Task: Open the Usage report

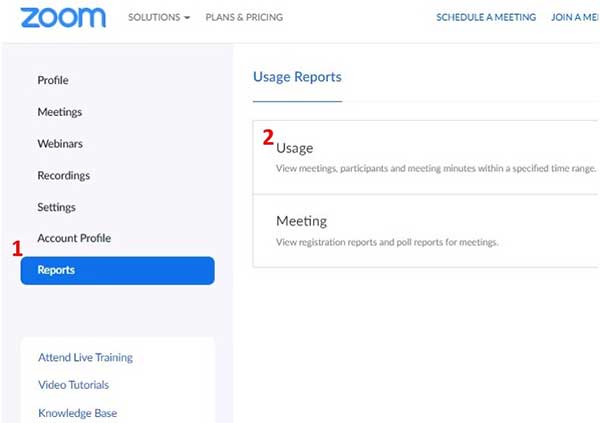Action: pyautogui.click(x=295, y=148)
